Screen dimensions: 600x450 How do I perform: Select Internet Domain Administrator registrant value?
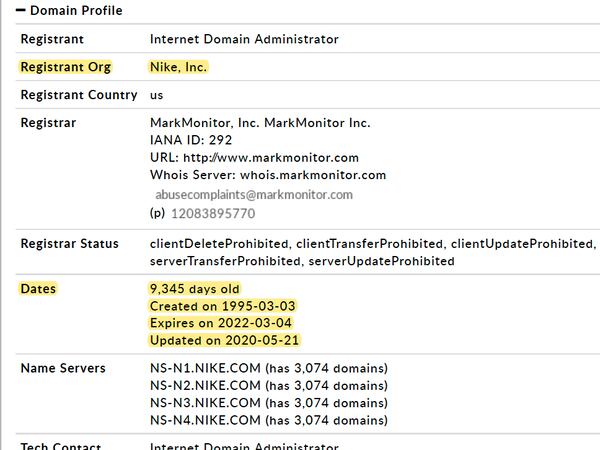244,39
